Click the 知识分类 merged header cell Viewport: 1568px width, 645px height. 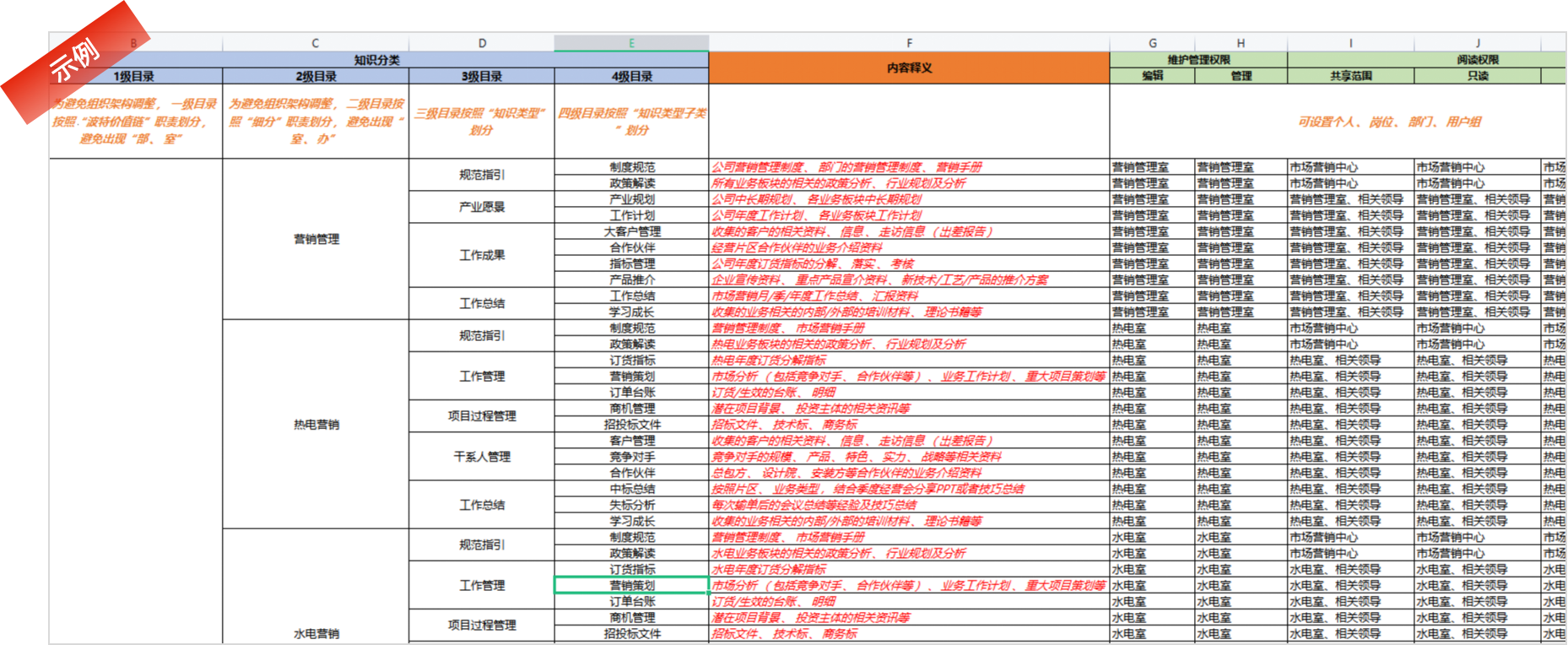point(377,60)
